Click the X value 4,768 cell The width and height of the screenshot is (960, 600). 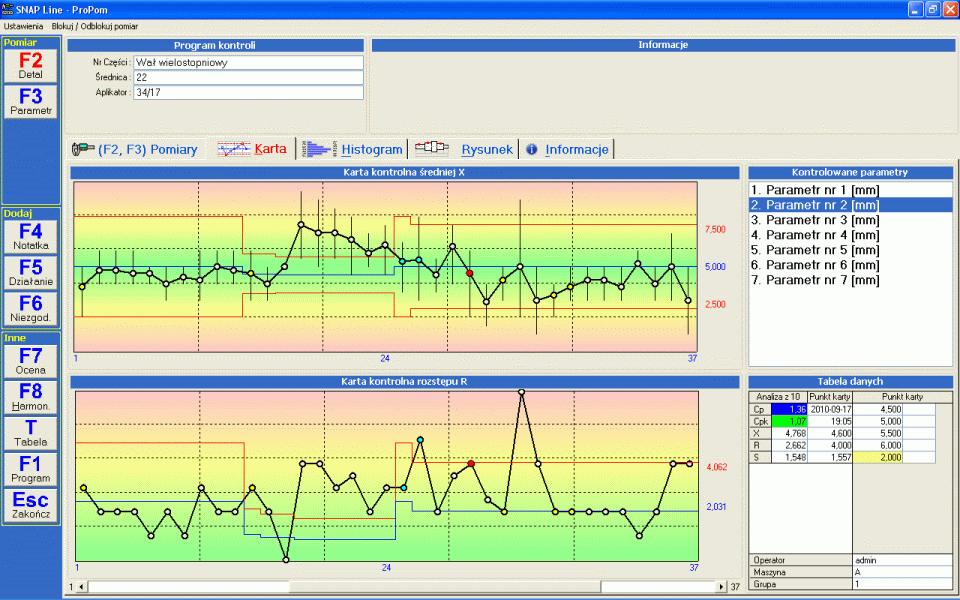coord(790,433)
